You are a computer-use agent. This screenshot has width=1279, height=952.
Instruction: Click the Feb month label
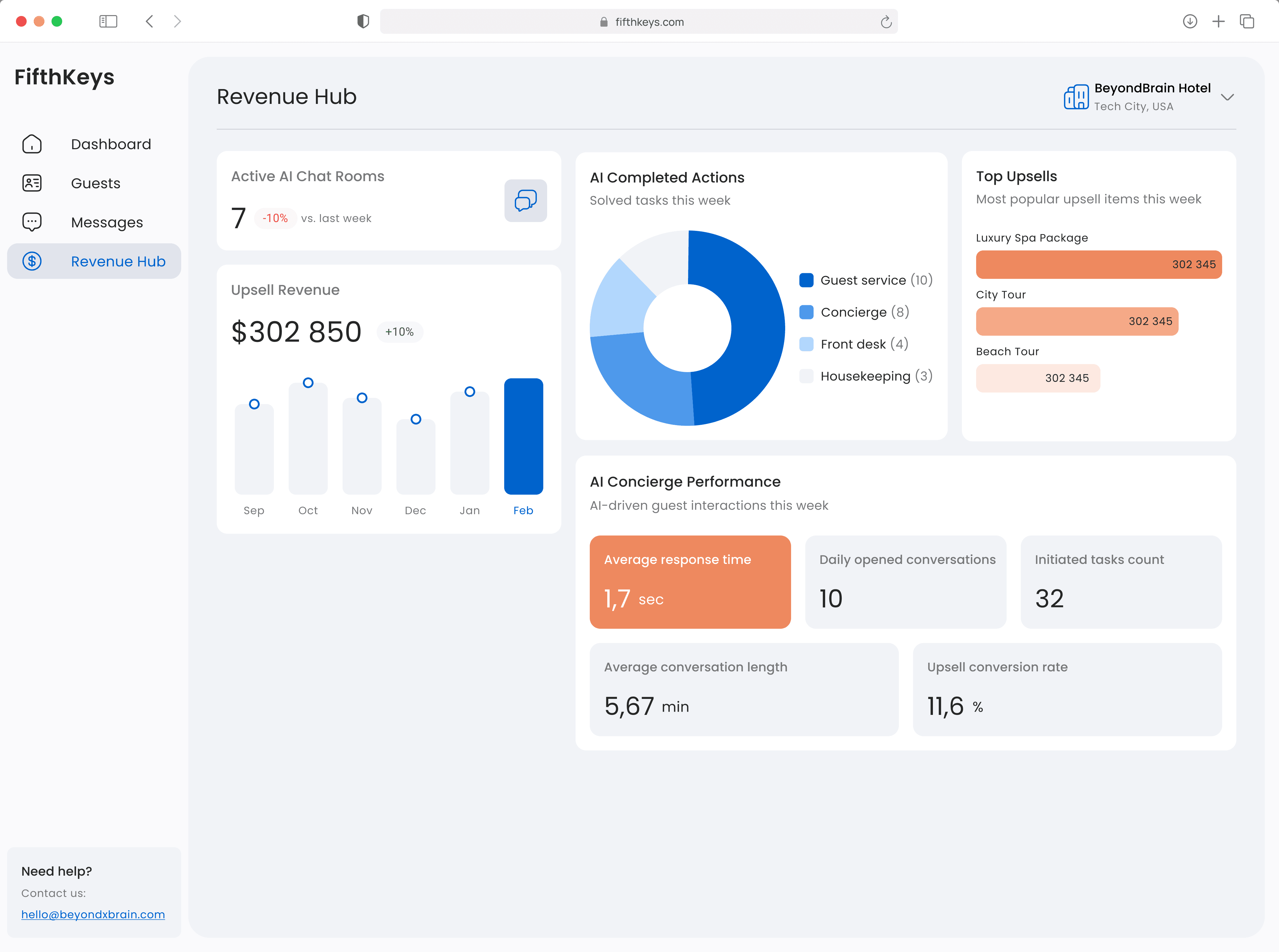(x=523, y=511)
